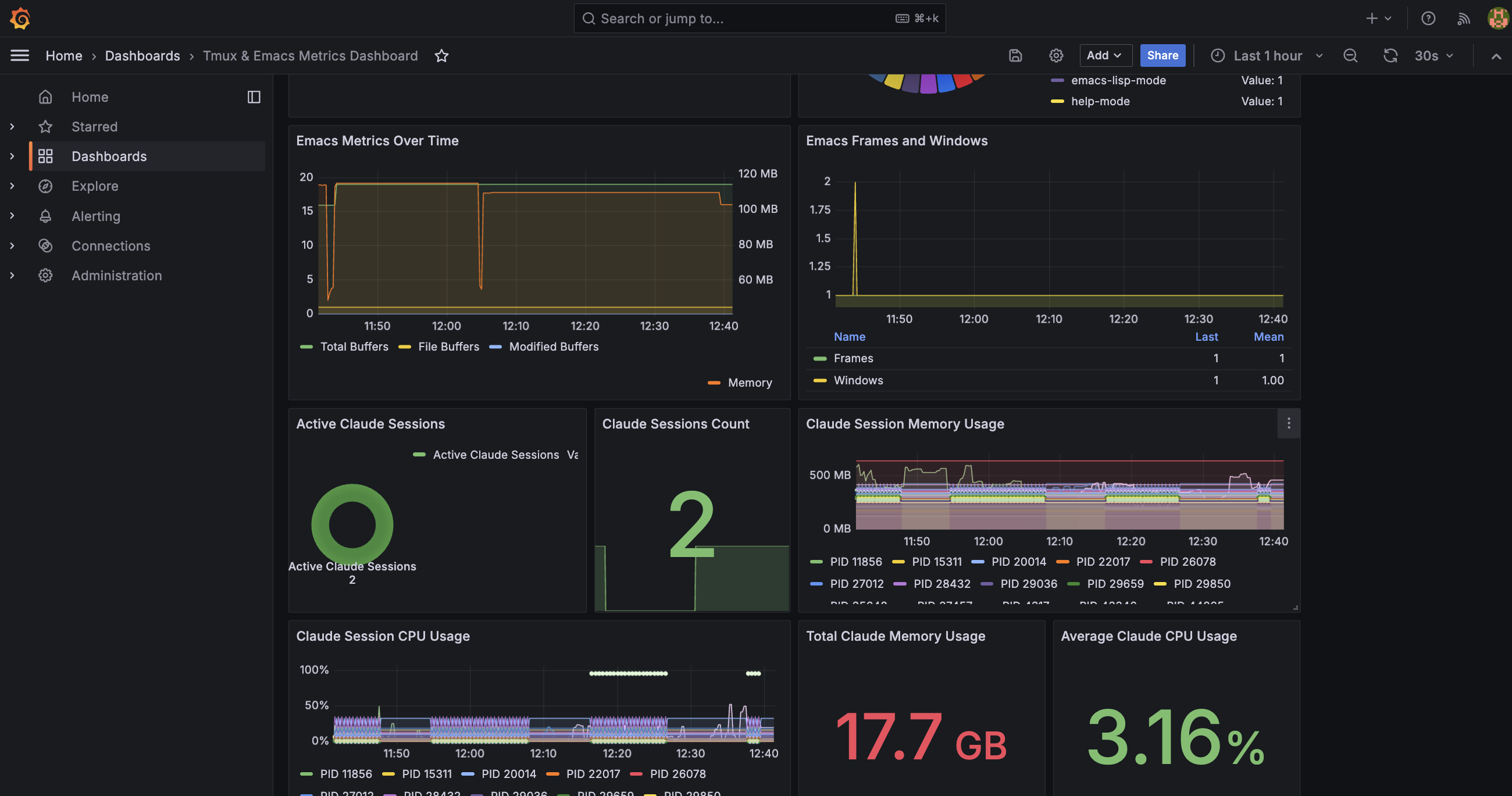Screen dimensions: 1512x796
Task: Open the plus new menu
Action: tap(1378, 19)
